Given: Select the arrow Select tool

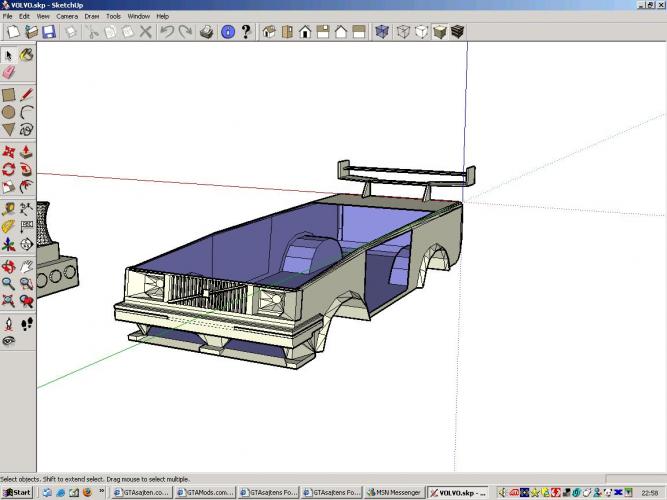Looking at the screenshot, I should (x=9, y=55).
